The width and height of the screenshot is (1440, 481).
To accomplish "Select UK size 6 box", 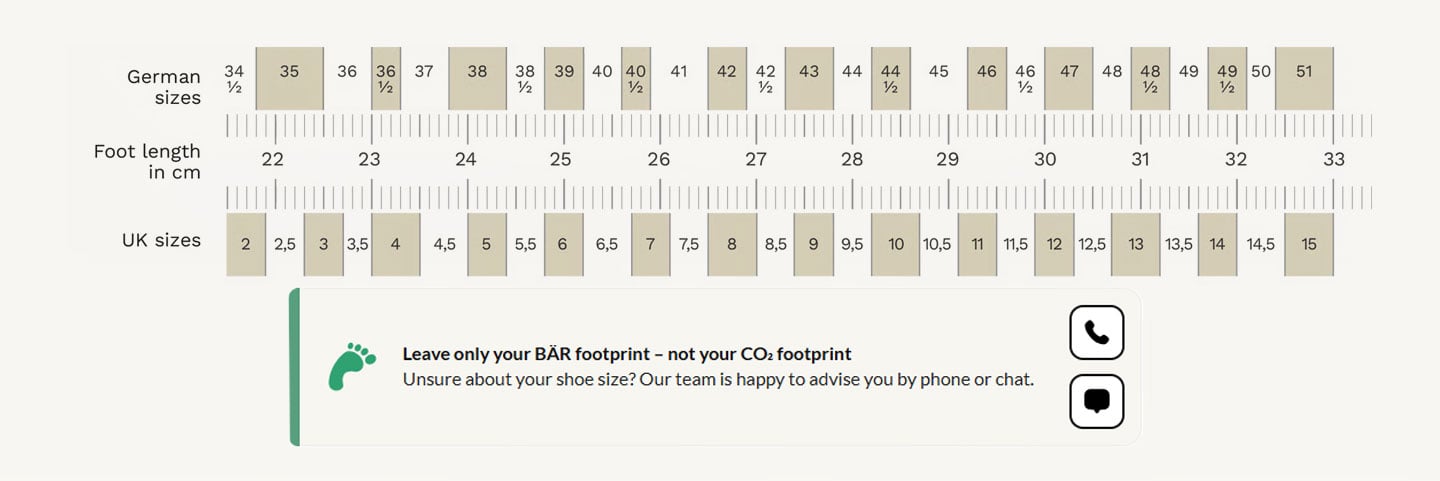I will [564, 244].
